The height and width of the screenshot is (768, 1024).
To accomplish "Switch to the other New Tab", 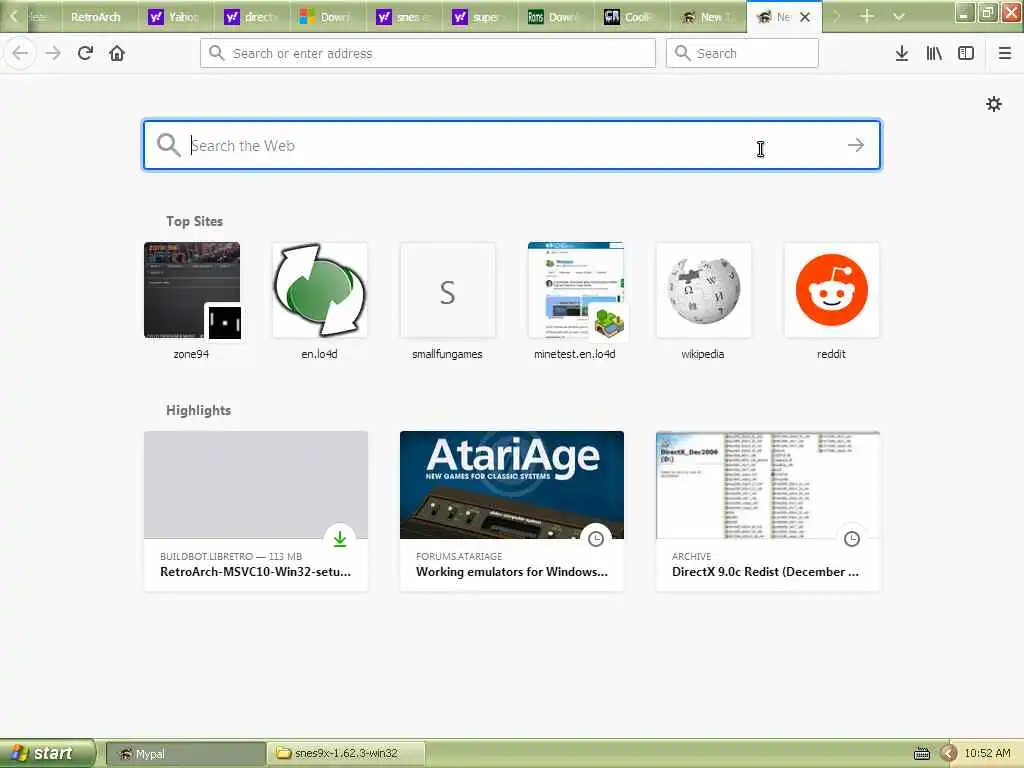I will (x=707, y=17).
